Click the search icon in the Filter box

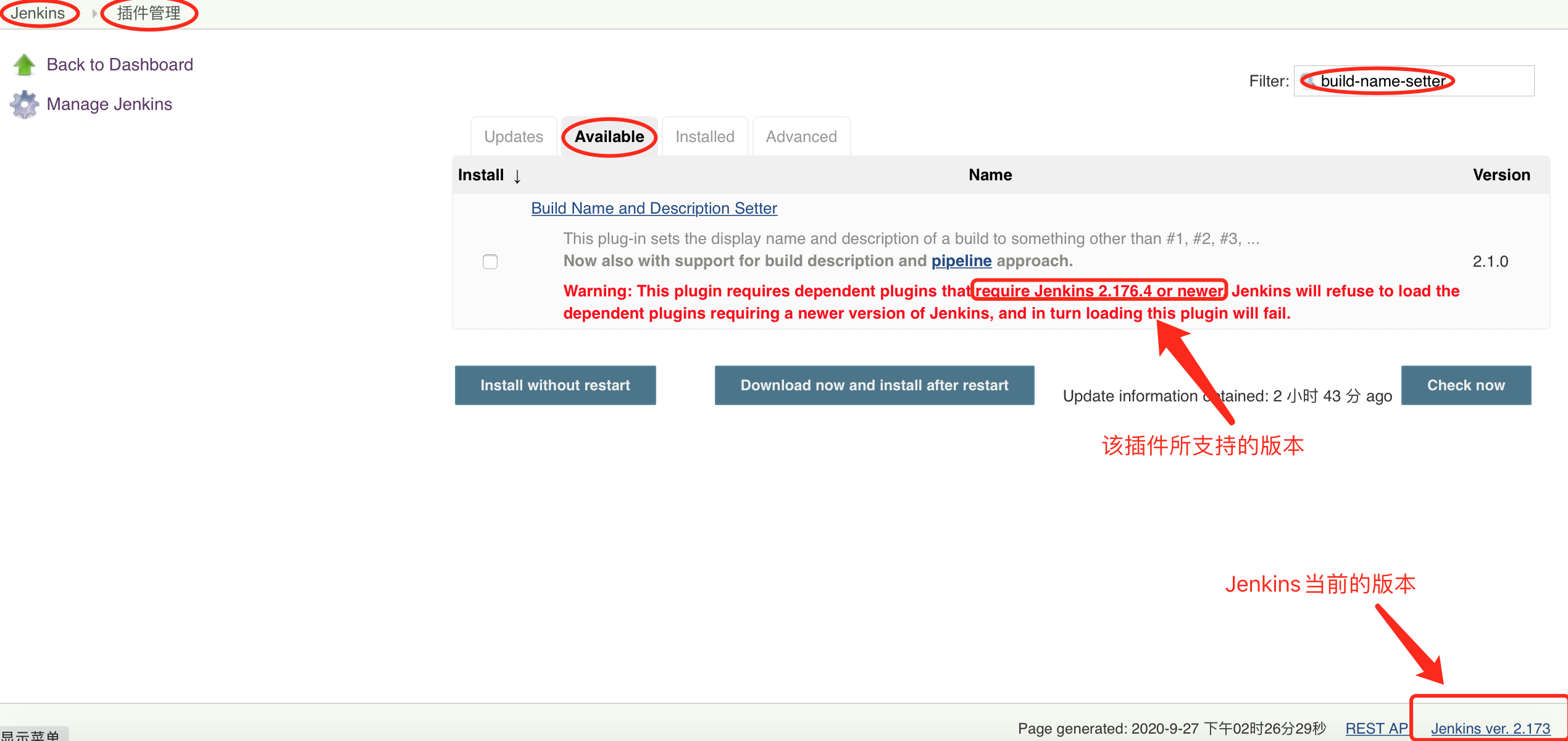1309,81
